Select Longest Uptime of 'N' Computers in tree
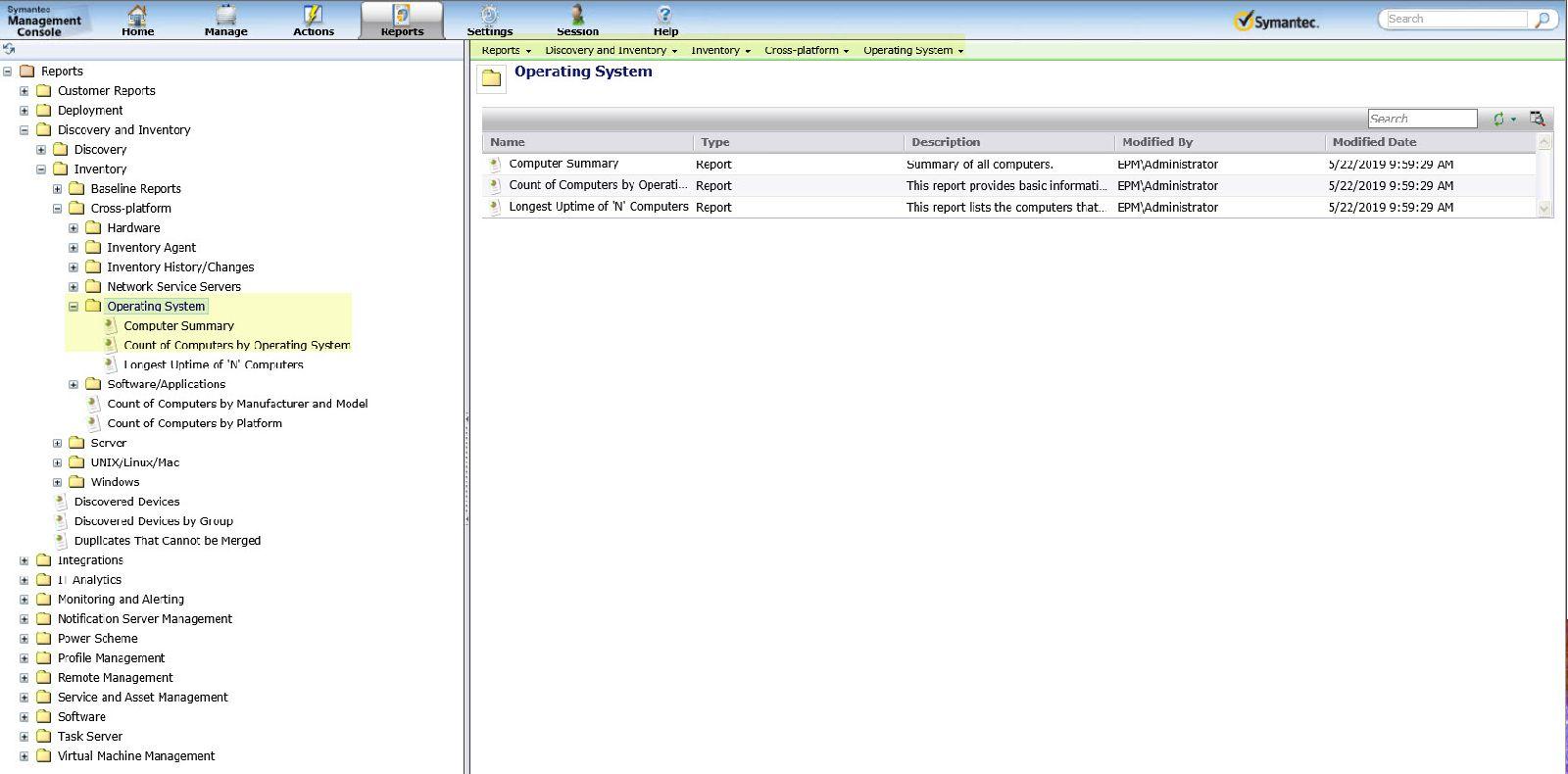The width and height of the screenshot is (1568, 774). [214, 364]
